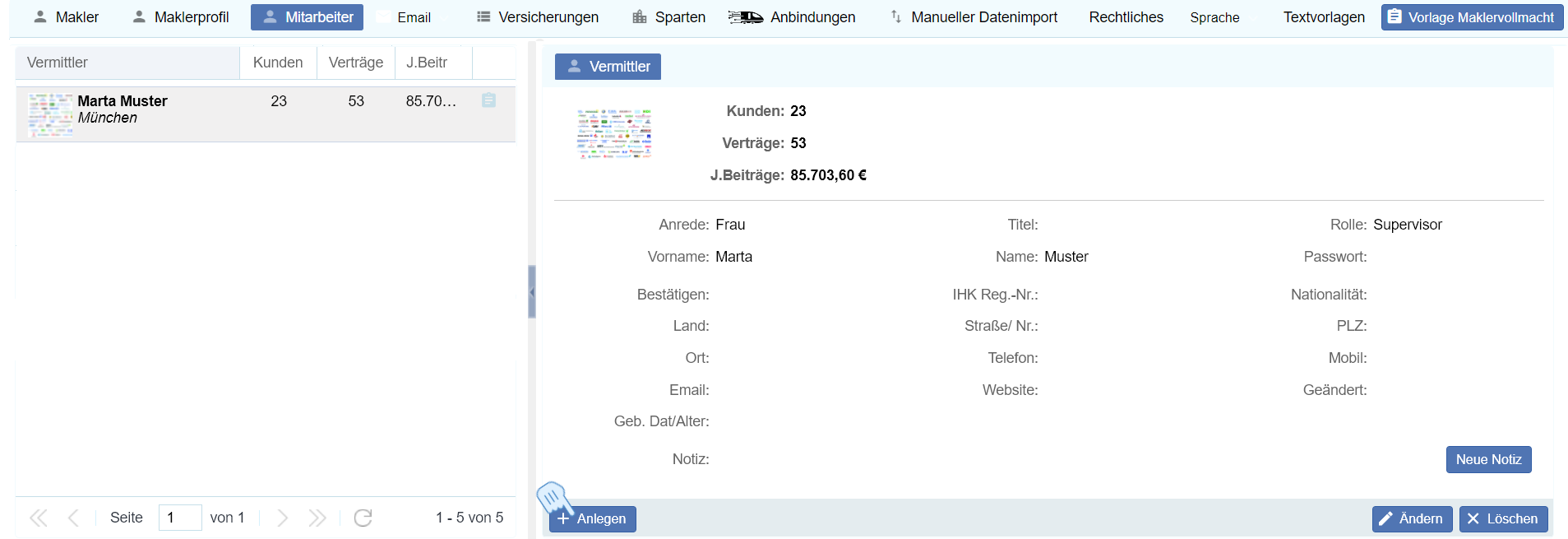Viewport: 1568px width, 539px height.
Task: Go to the first page of the list
Action: coord(38,518)
